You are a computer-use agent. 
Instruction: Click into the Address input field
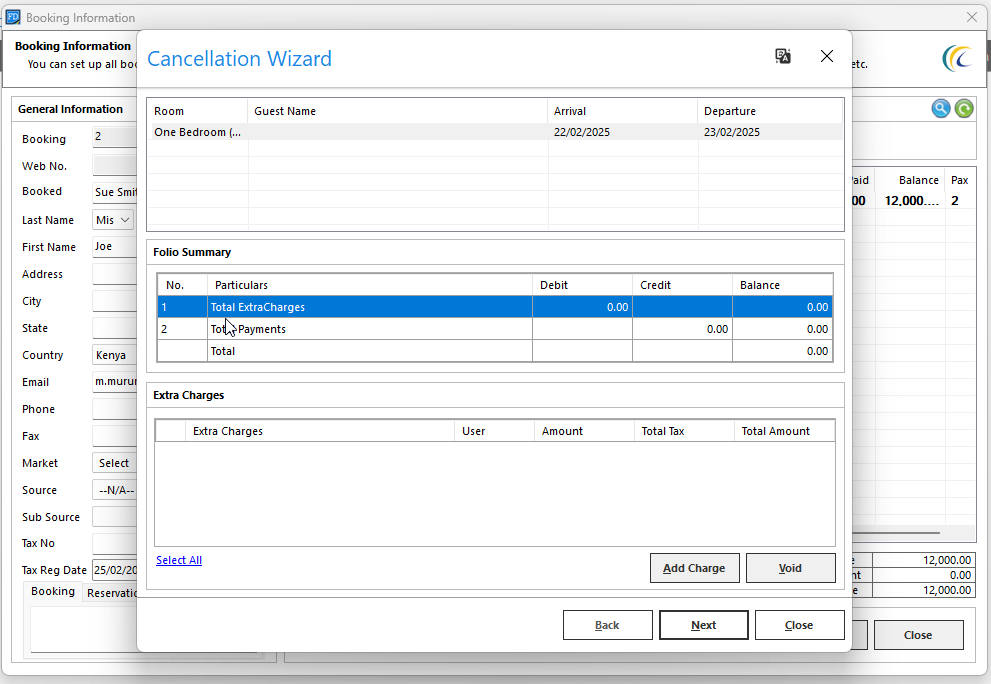click(114, 274)
